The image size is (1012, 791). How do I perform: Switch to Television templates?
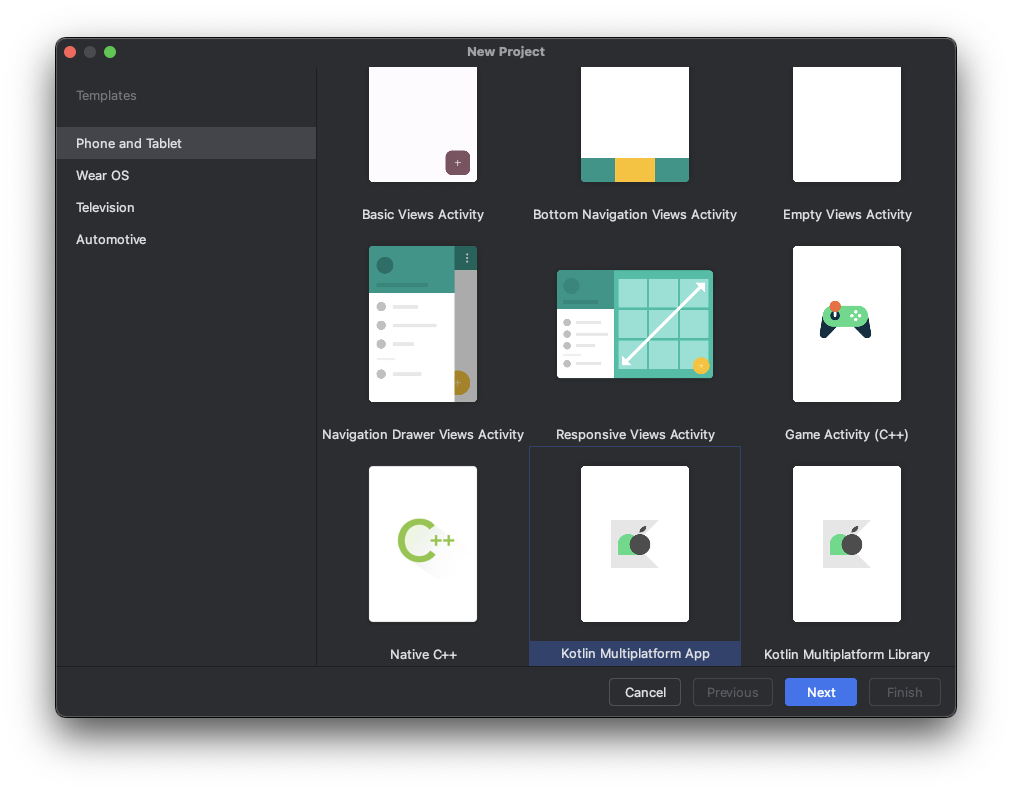click(186, 207)
